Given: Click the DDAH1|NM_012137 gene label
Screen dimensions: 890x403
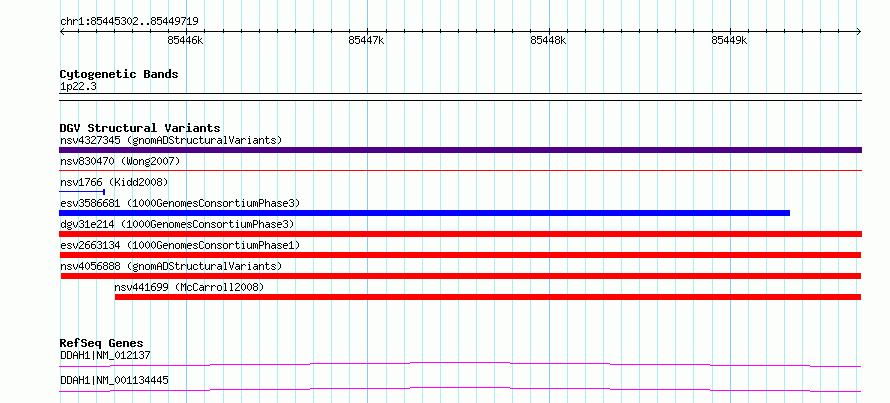Looking at the screenshot, I should [105, 355].
